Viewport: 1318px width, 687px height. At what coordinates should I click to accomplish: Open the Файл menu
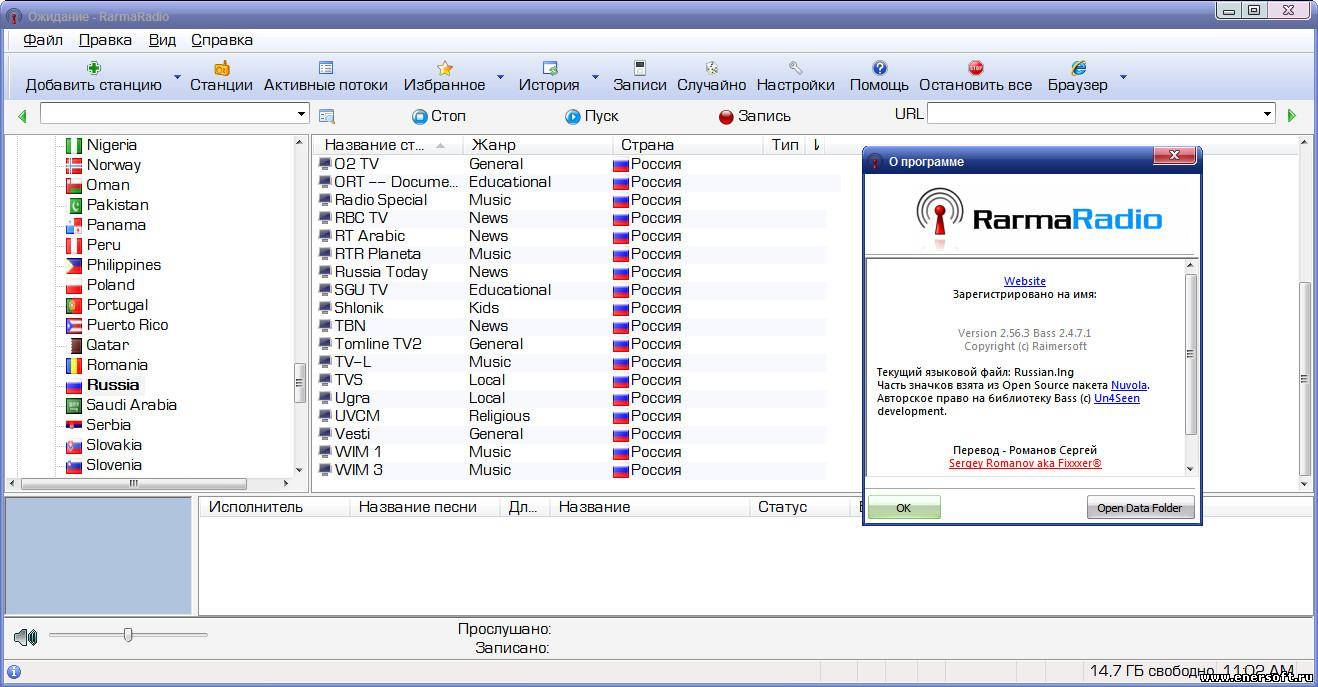pyautogui.click(x=43, y=40)
